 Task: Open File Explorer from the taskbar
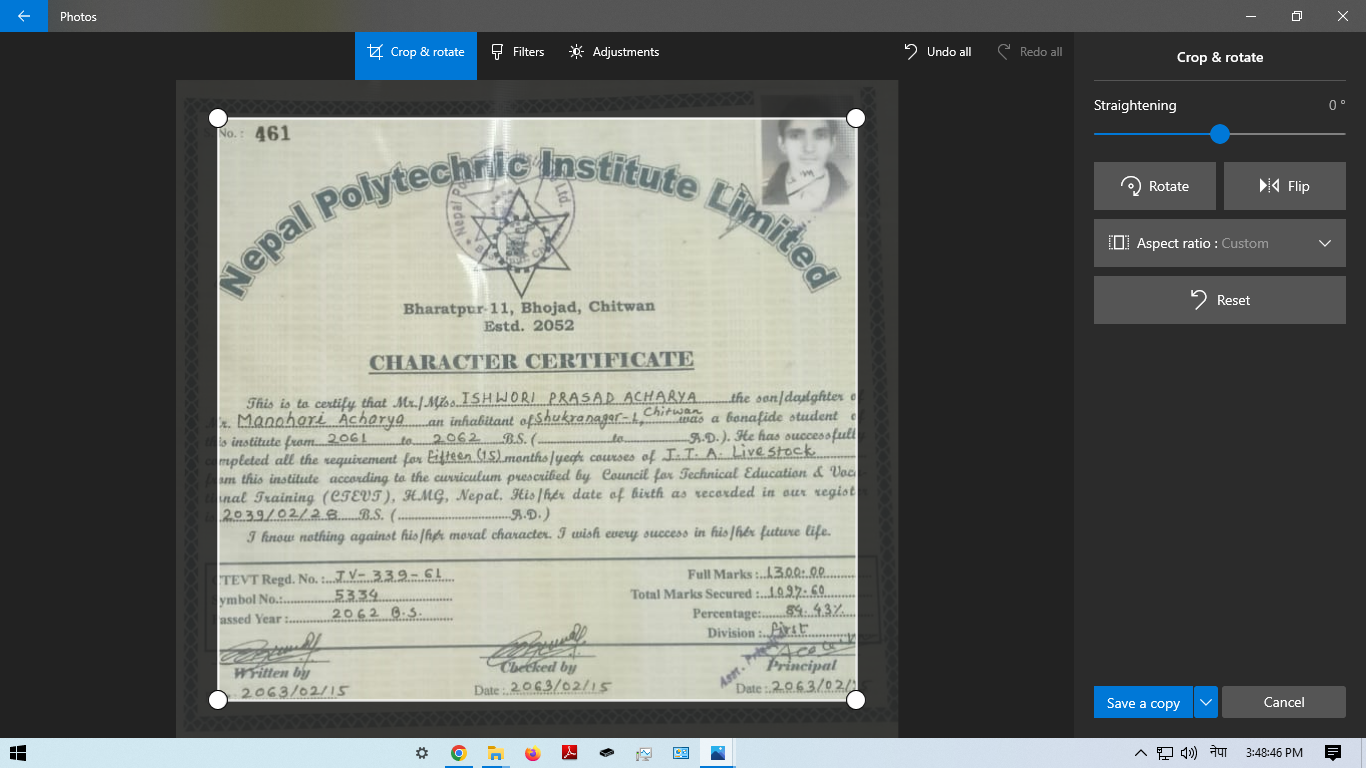[494, 753]
